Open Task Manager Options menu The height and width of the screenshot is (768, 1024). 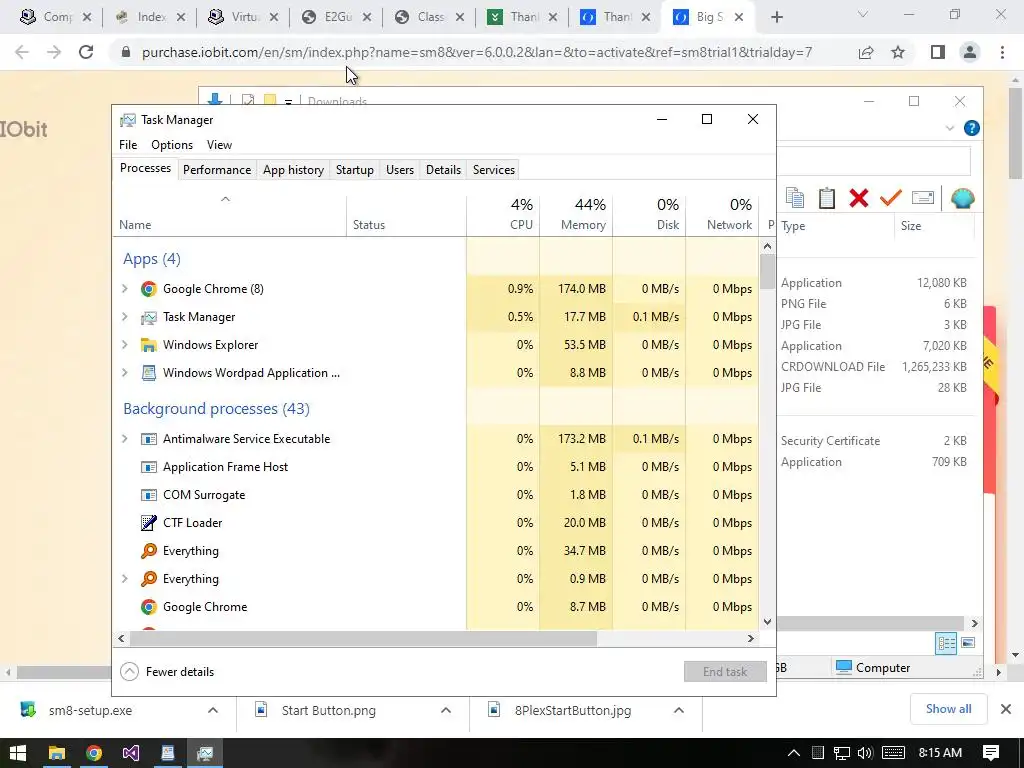coord(172,145)
